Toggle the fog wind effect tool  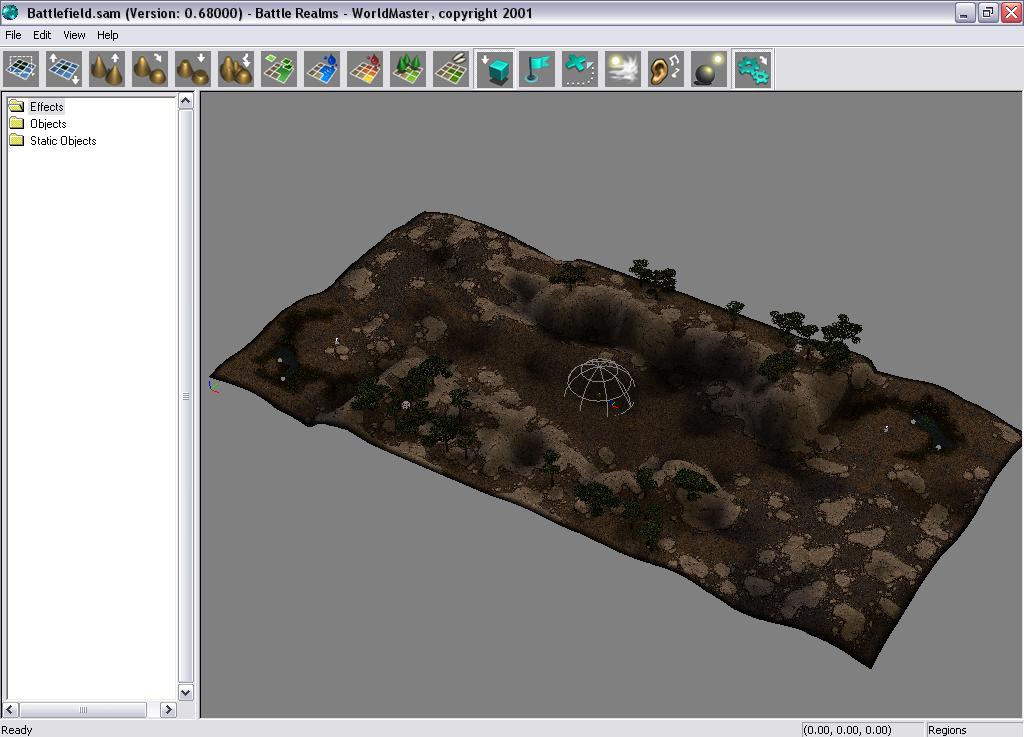pyautogui.click(x=623, y=70)
